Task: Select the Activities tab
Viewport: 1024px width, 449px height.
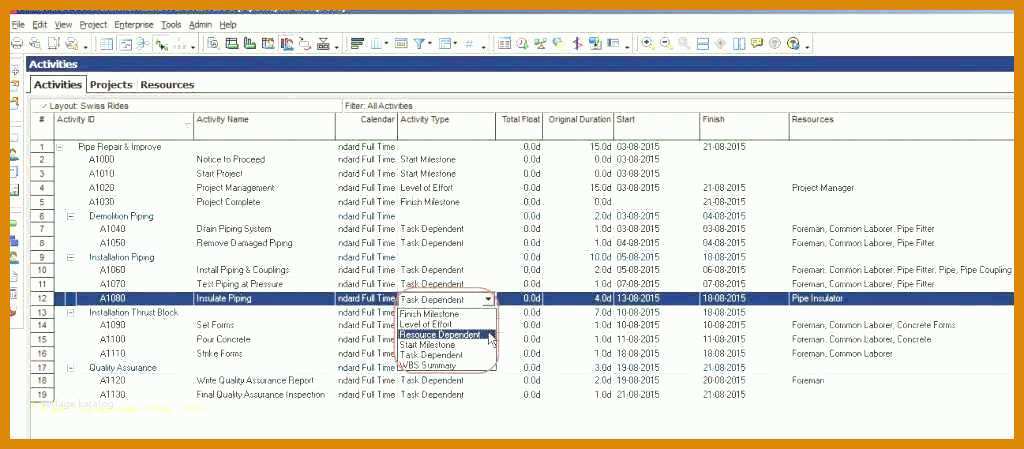Action: [58, 85]
